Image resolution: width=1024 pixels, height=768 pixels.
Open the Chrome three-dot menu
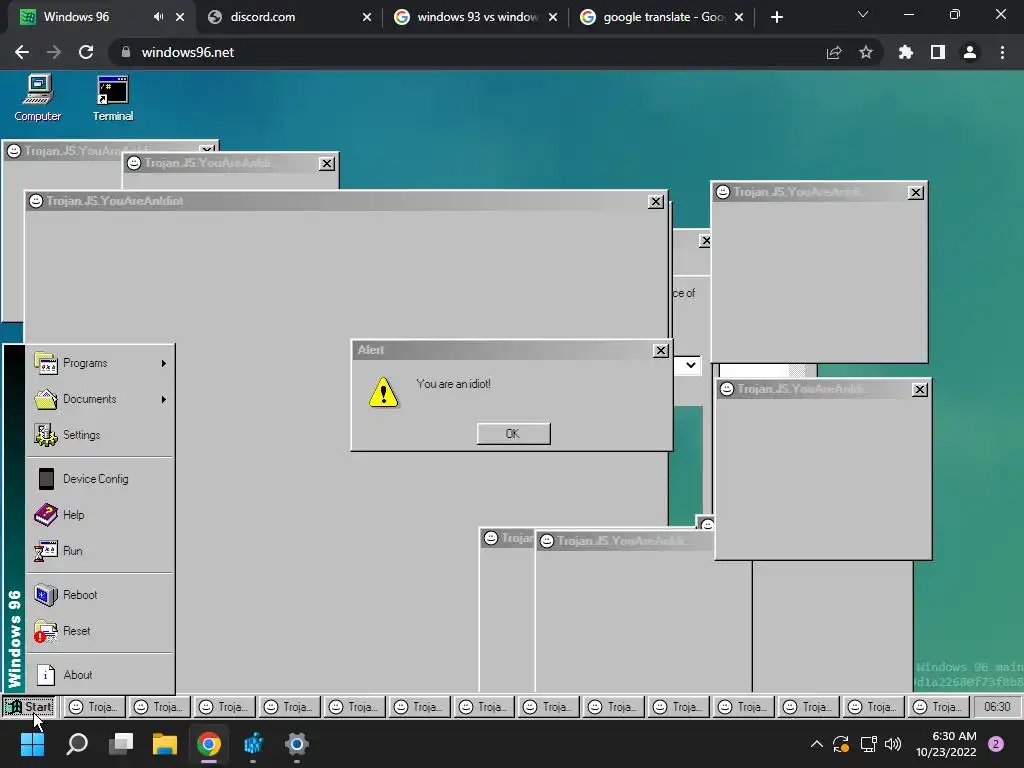1002,52
